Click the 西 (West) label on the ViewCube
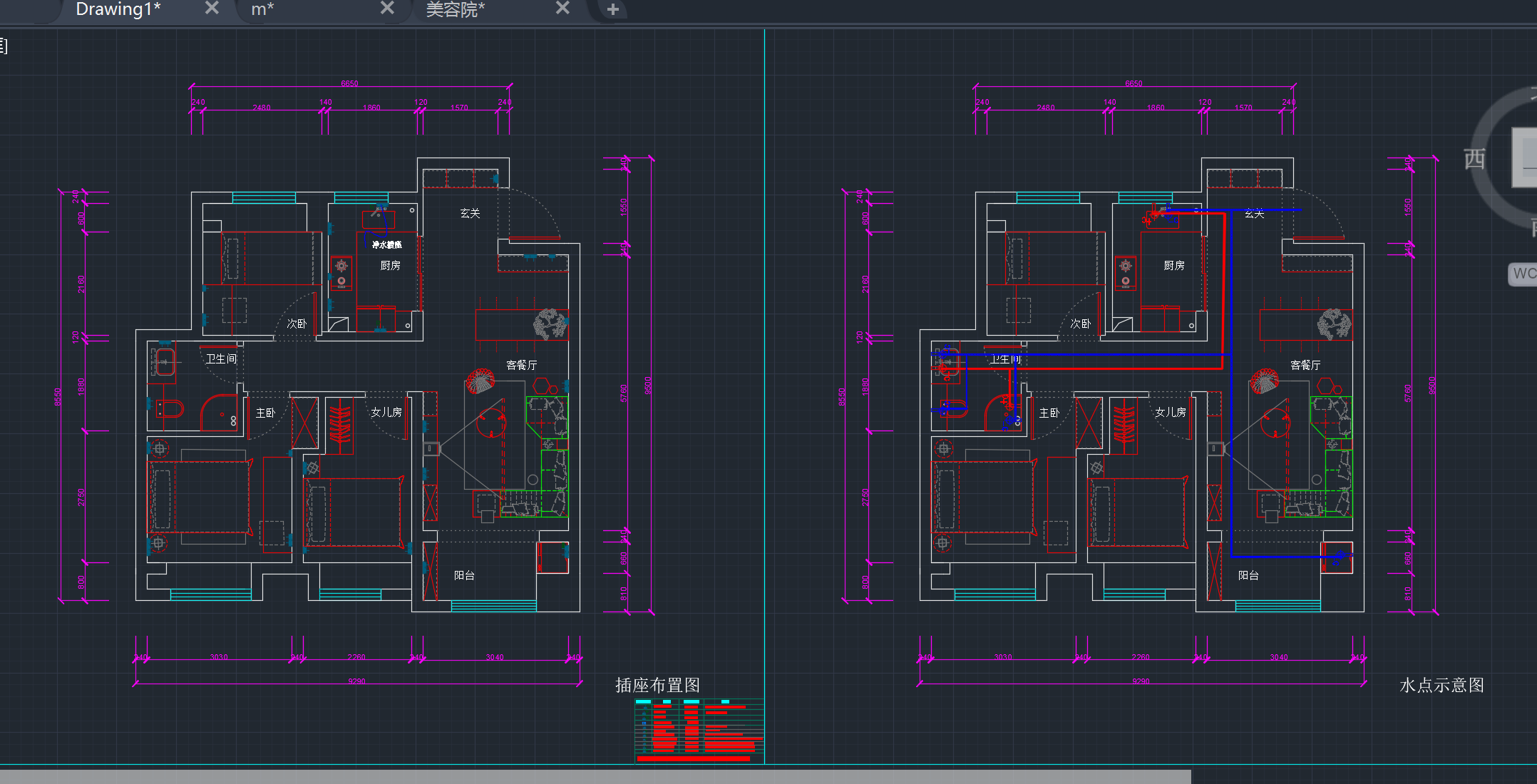Image resolution: width=1537 pixels, height=784 pixels. pos(1474,158)
